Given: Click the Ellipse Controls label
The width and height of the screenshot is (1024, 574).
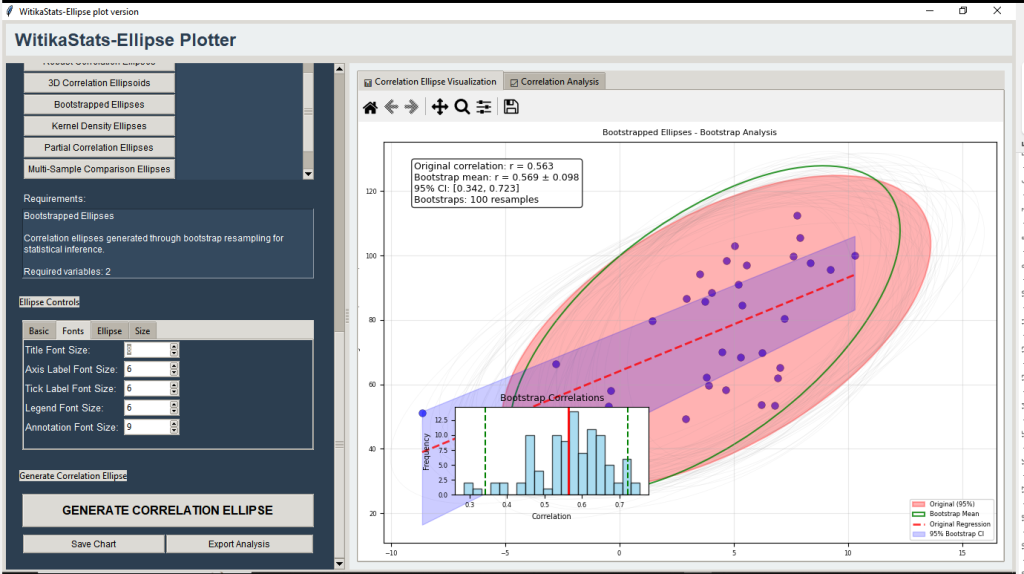Looking at the screenshot, I should 49,302.
